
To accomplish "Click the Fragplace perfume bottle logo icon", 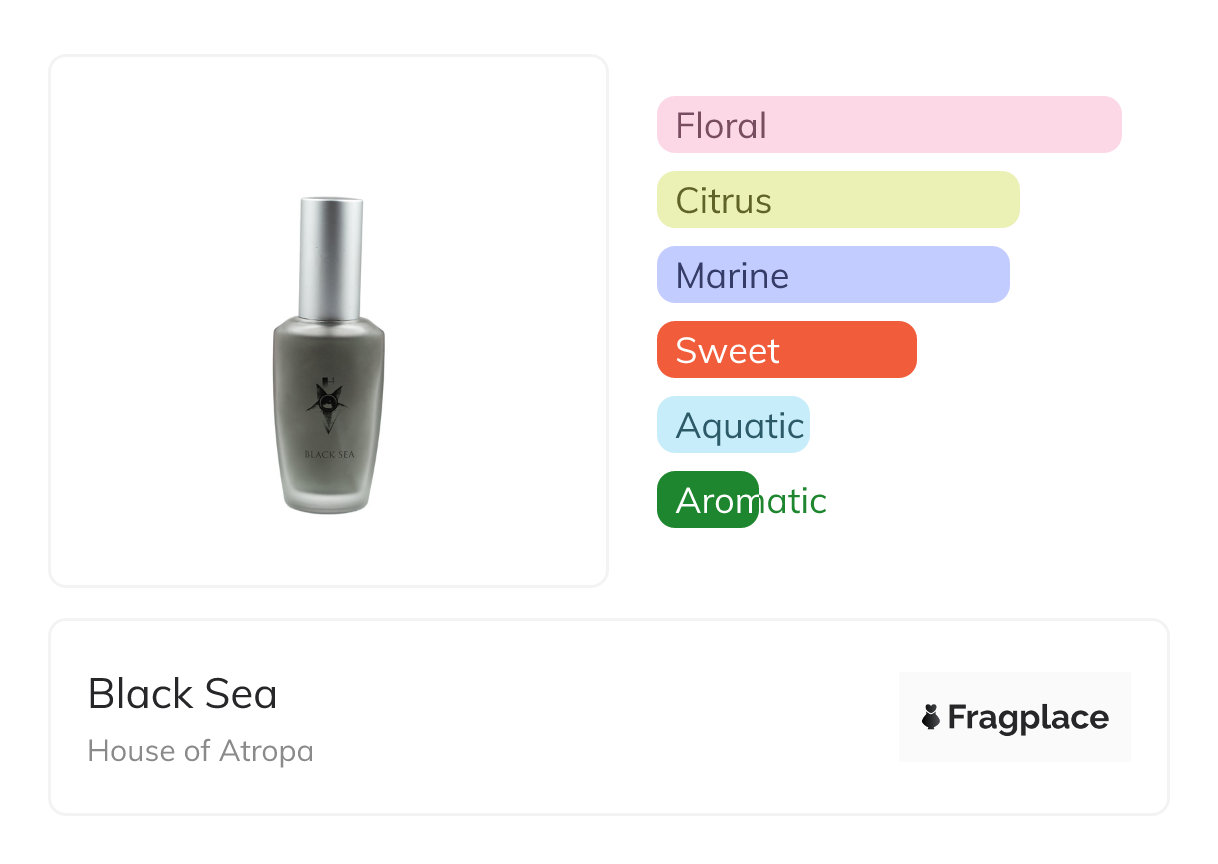I will 931,717.
